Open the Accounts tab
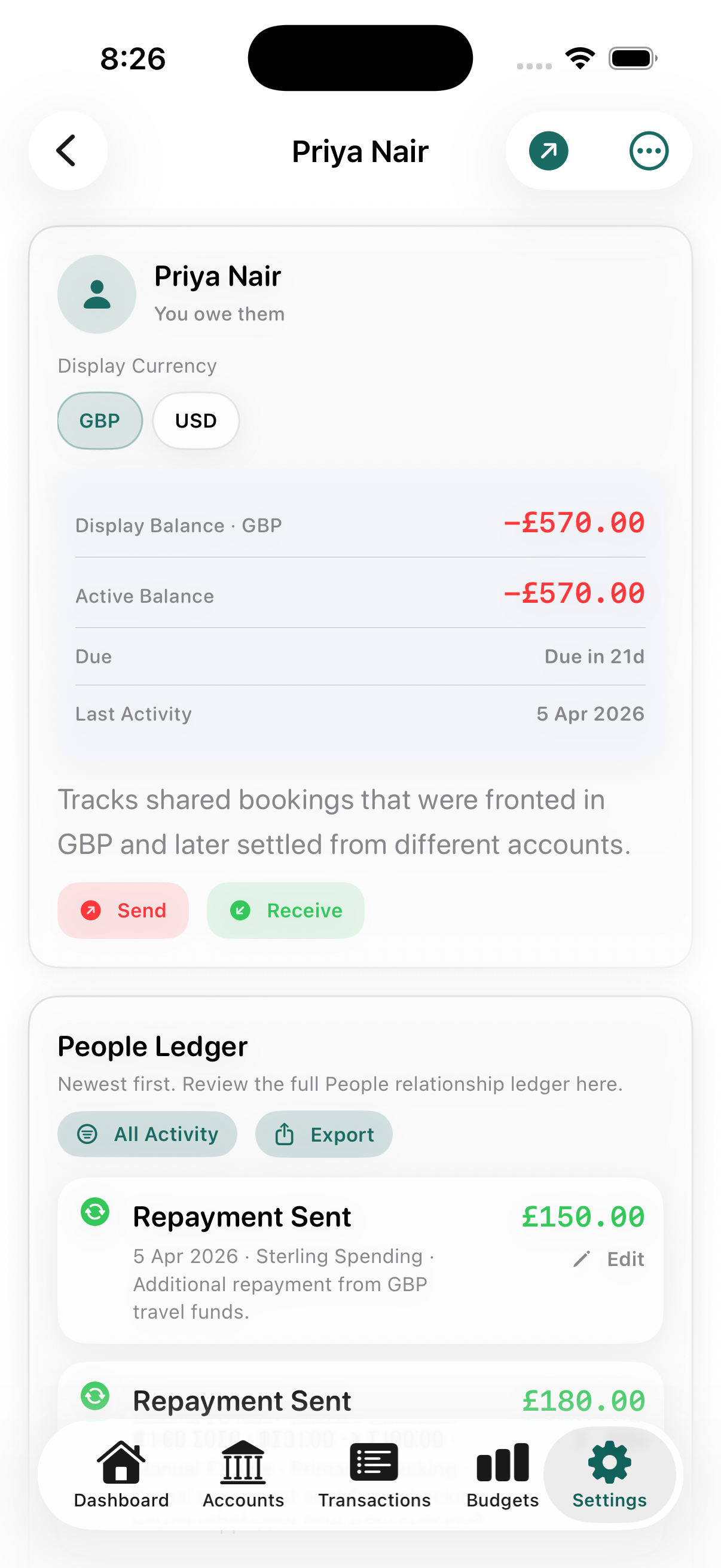 (x=243, y=1475)
